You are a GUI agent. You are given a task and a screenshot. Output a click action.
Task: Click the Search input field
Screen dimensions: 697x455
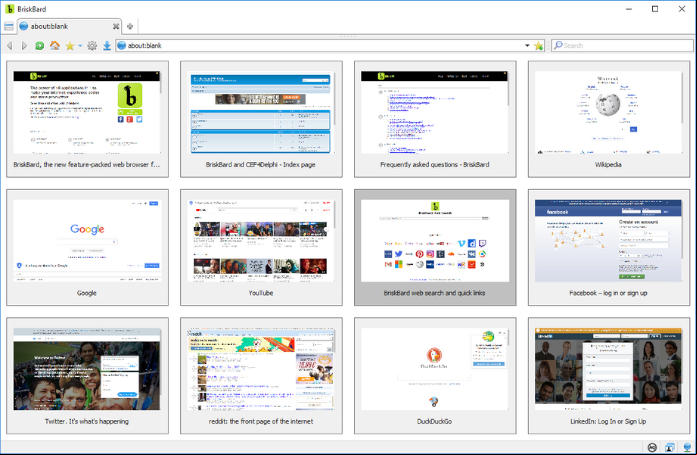[x=622, y=45]
